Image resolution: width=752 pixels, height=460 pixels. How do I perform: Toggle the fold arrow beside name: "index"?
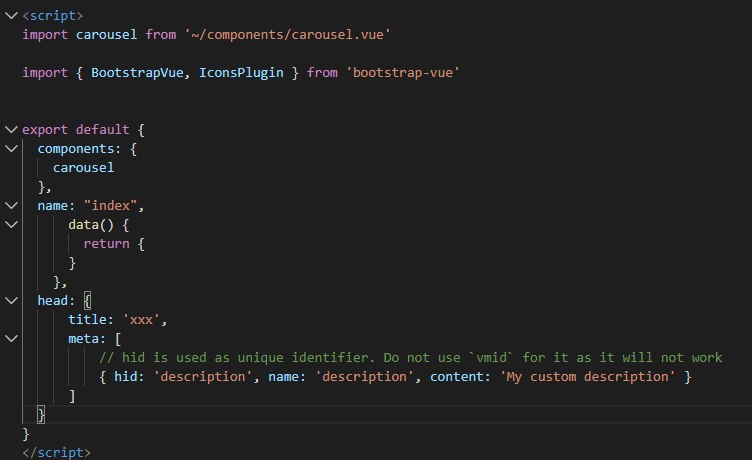pyautogui.click(x=11, y=206)
